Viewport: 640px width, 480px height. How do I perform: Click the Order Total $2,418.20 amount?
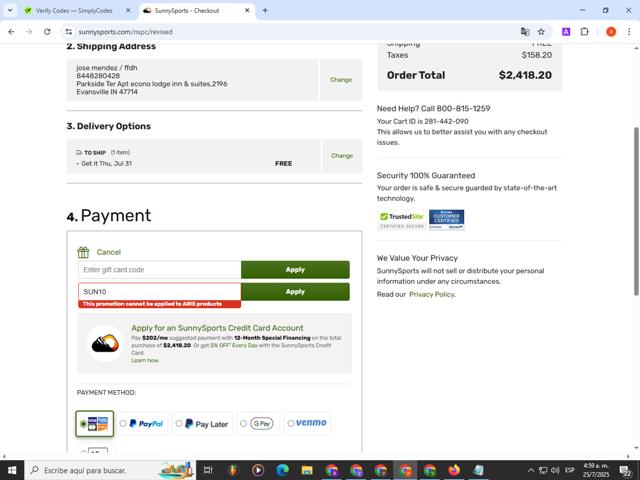525,75
